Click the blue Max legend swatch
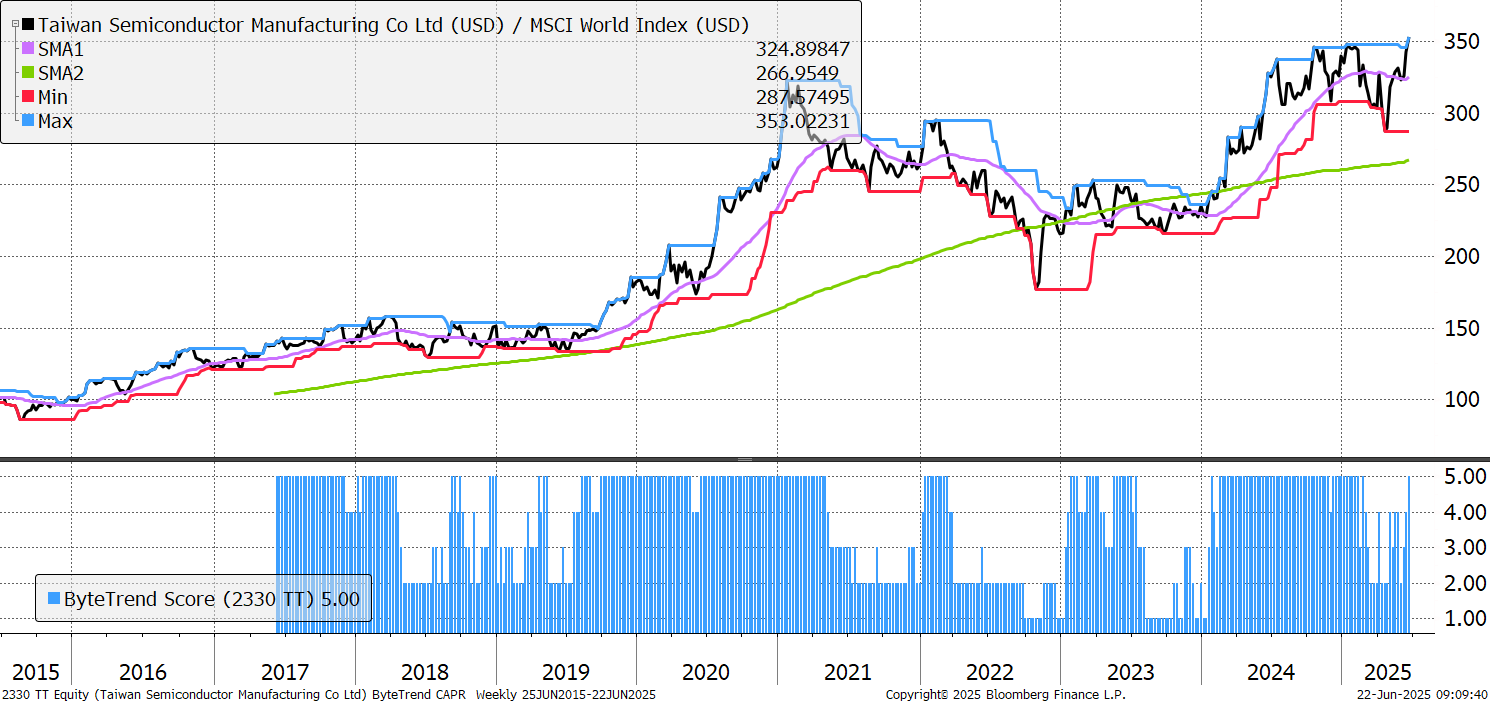The height and width of the screenshot is (703, 1490). 29,121
